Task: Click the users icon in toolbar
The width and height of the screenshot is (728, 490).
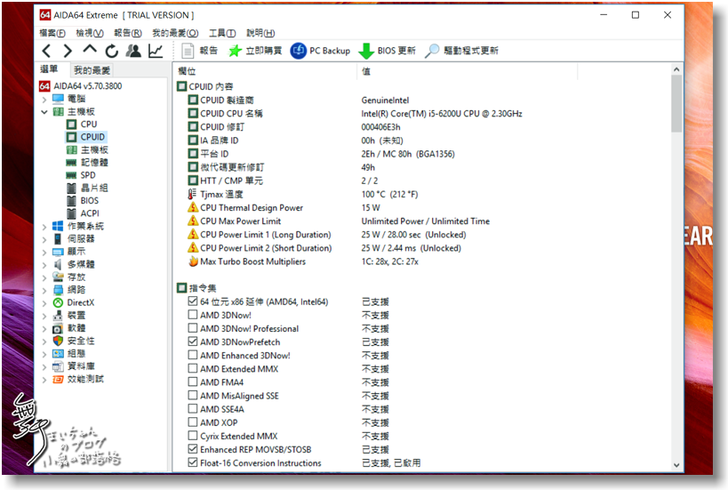Action: [134, 51]
